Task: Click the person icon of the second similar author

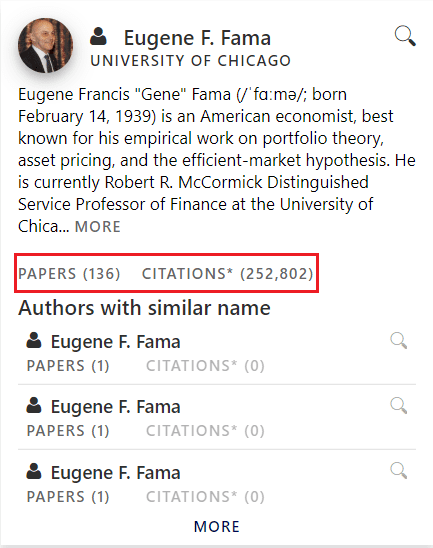Action: (x=34, y=405)
